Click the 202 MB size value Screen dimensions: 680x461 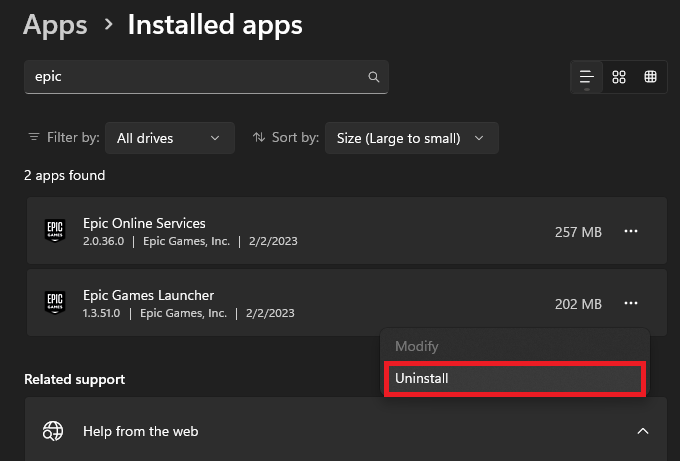click(x=578, y=304)
